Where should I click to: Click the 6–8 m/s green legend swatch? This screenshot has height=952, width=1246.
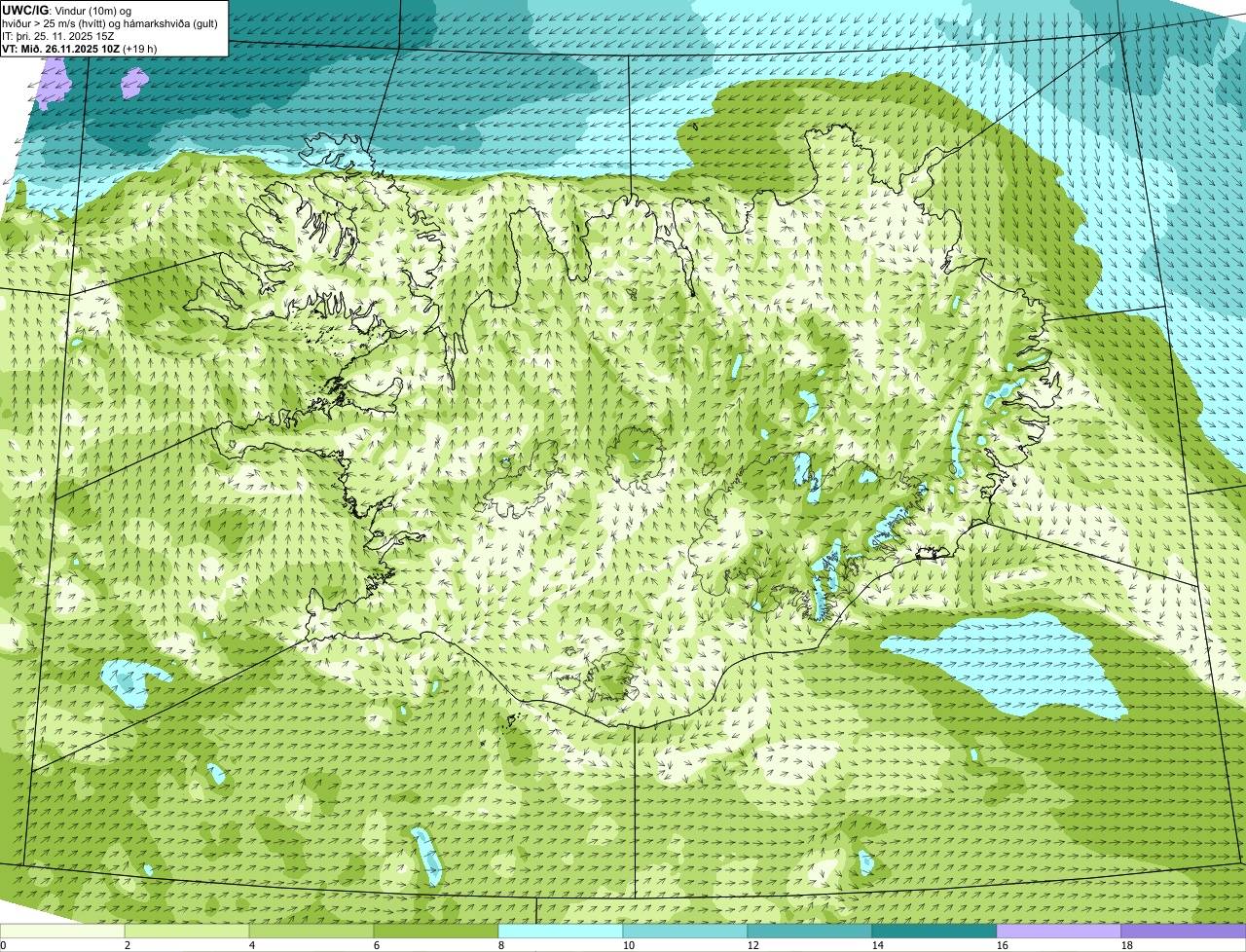436,932
